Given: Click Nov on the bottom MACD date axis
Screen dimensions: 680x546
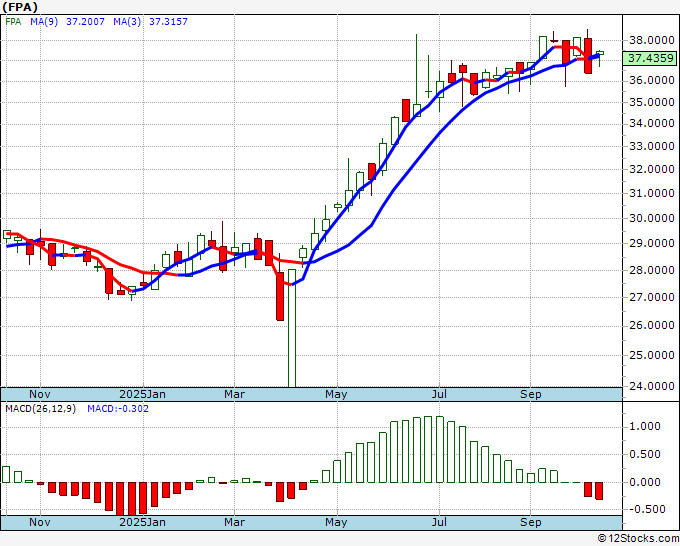Looking at the screenshot, I should (40, 522).
